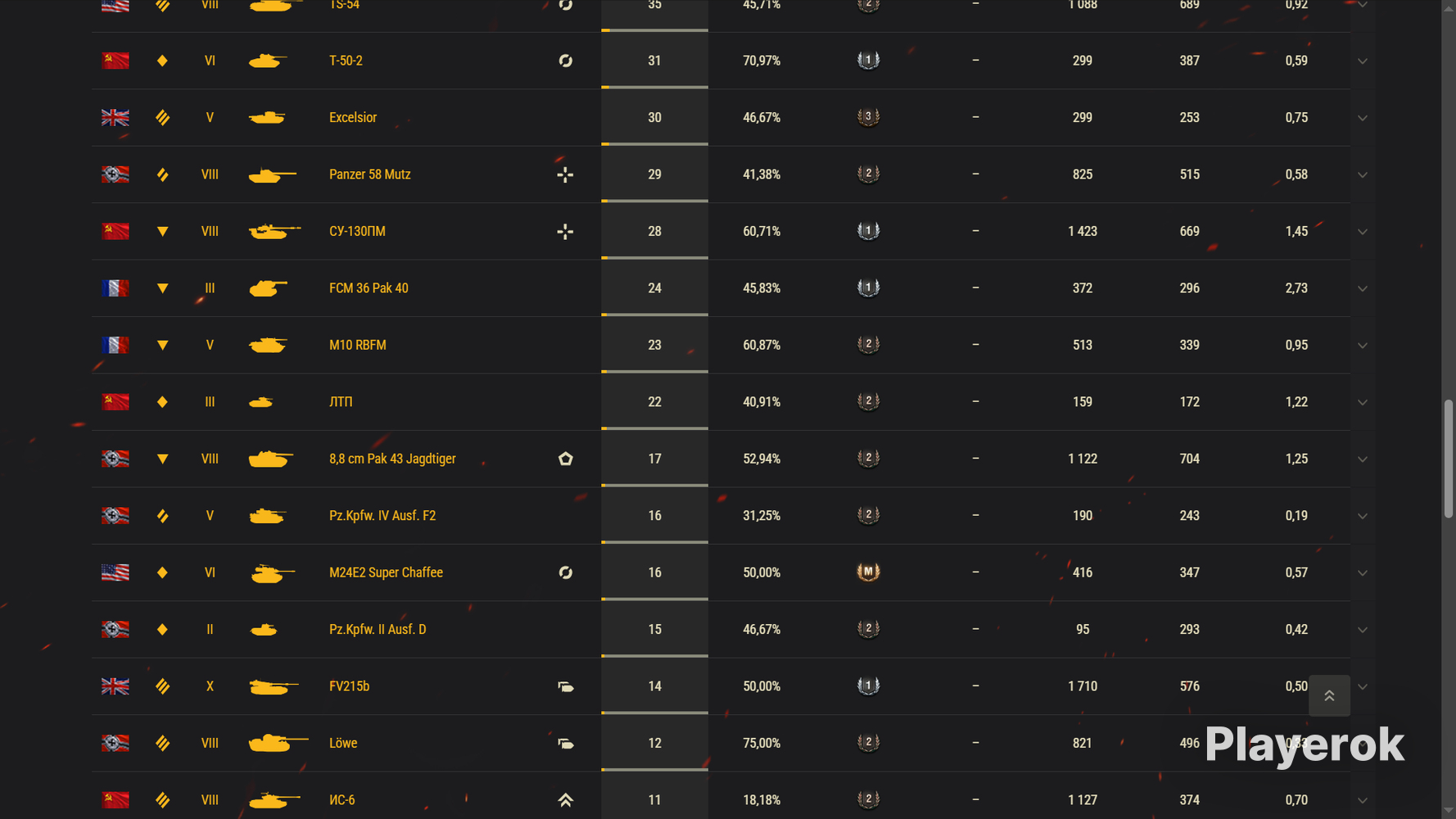
Task: Click the scroll-to-top double chevron button
Action: pyautogui.click(x=1329, y=695)
